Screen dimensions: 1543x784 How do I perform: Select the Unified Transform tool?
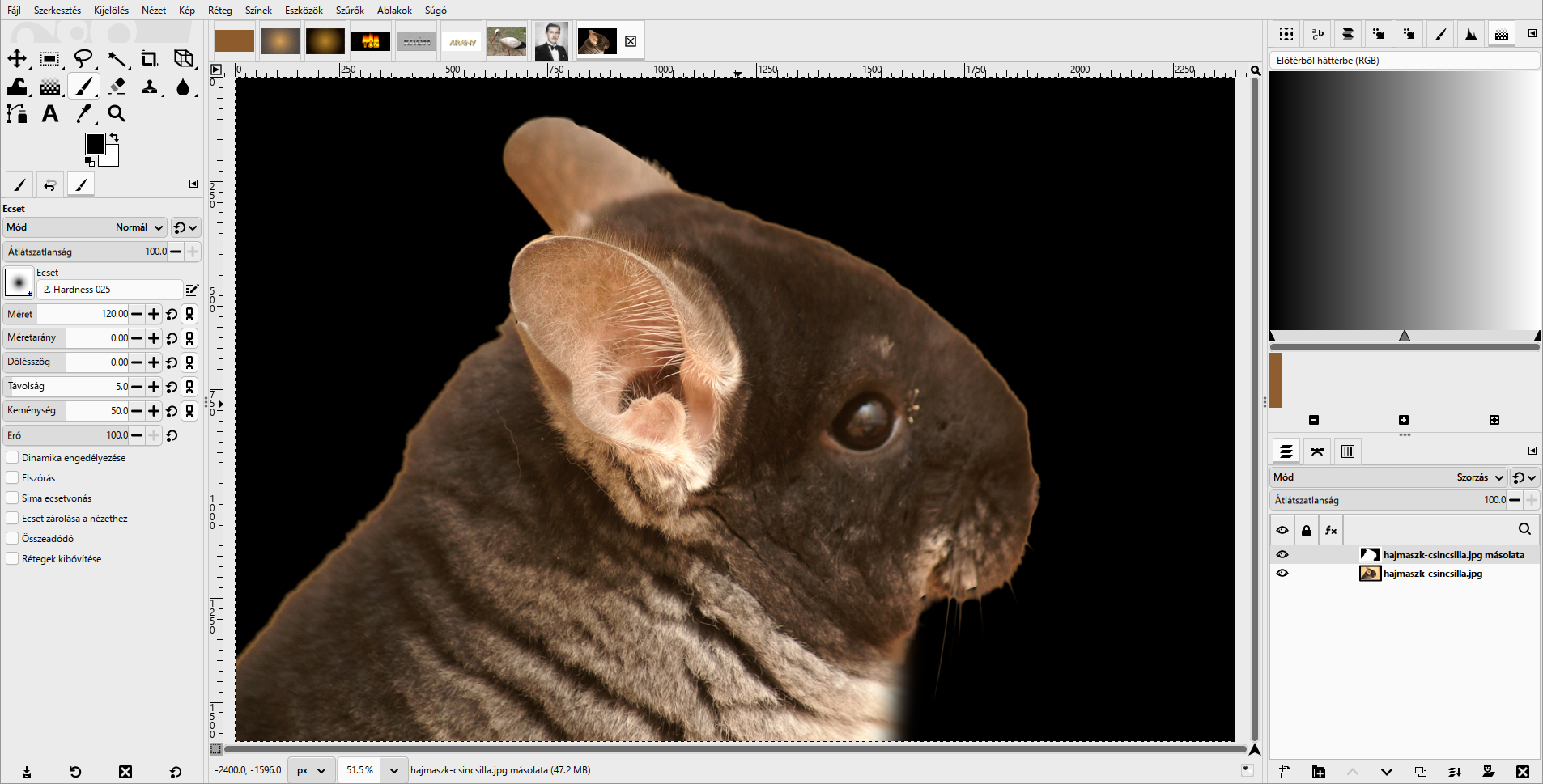[x=184, y=59]
